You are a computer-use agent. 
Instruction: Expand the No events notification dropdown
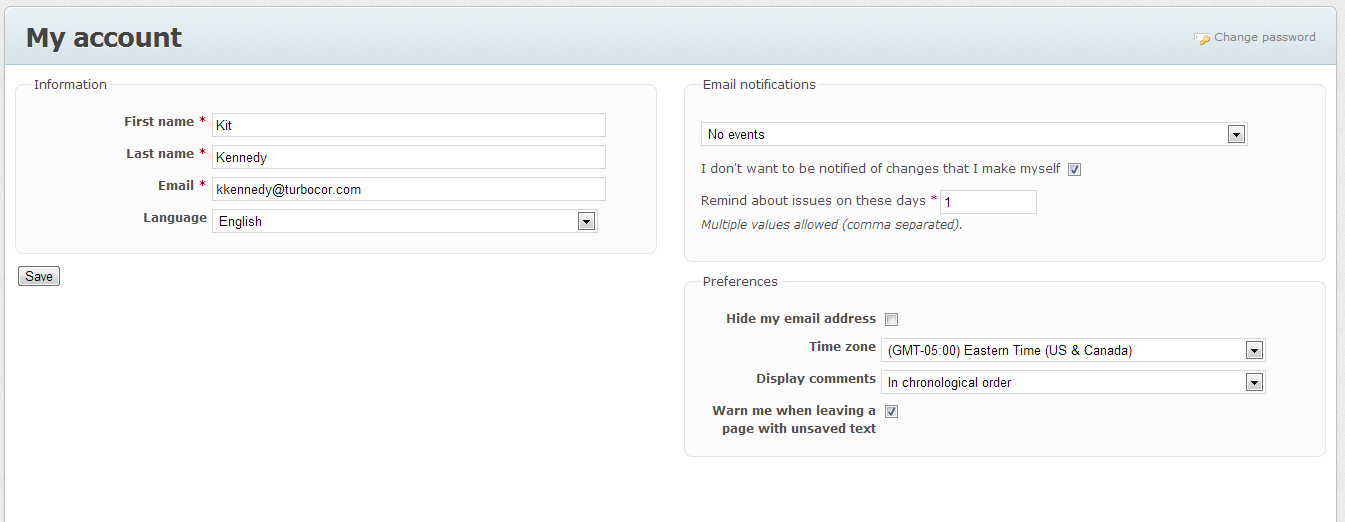[974, 134]
